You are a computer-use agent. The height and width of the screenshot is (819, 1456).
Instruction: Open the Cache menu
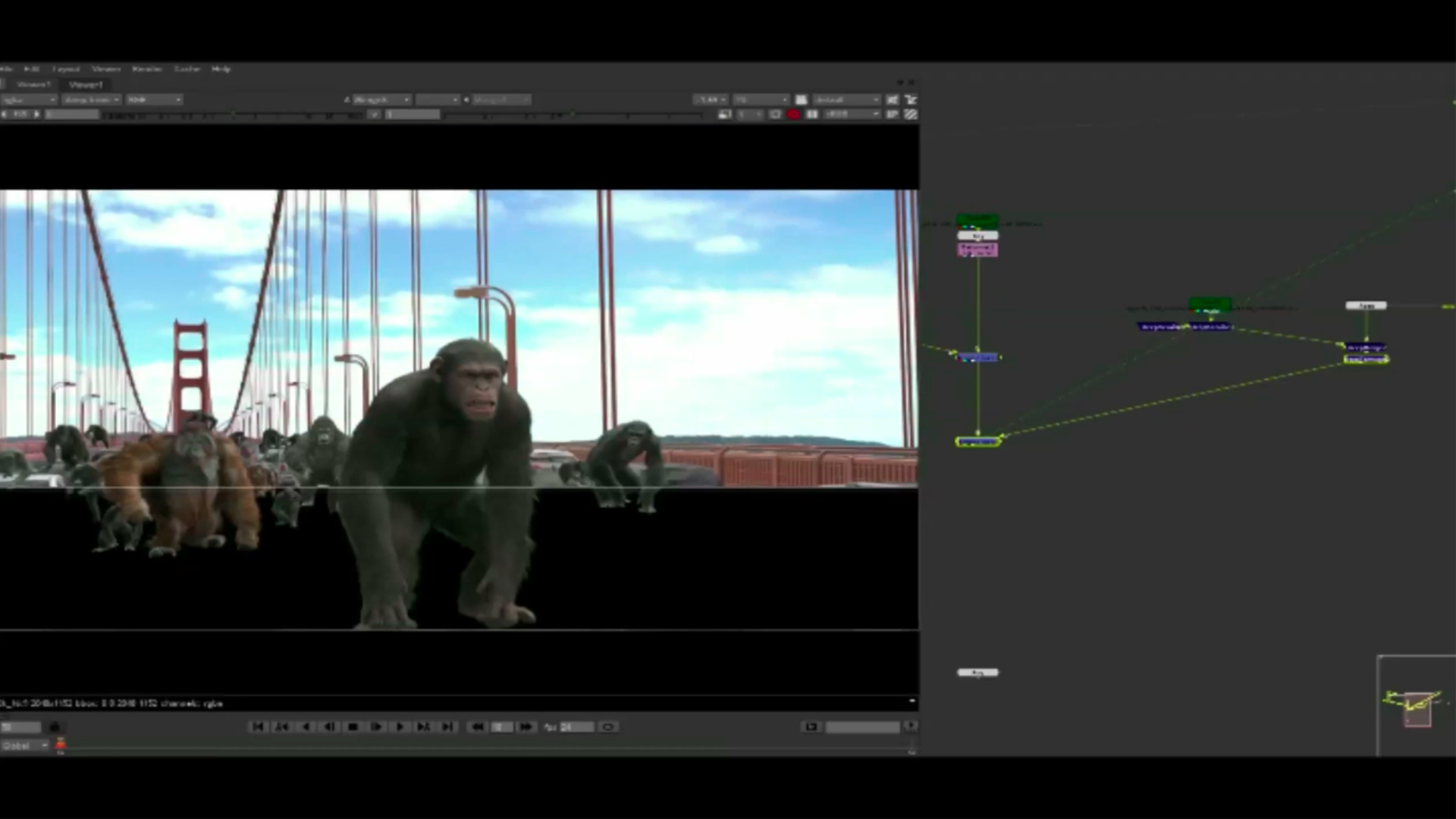tap(187, 68)
